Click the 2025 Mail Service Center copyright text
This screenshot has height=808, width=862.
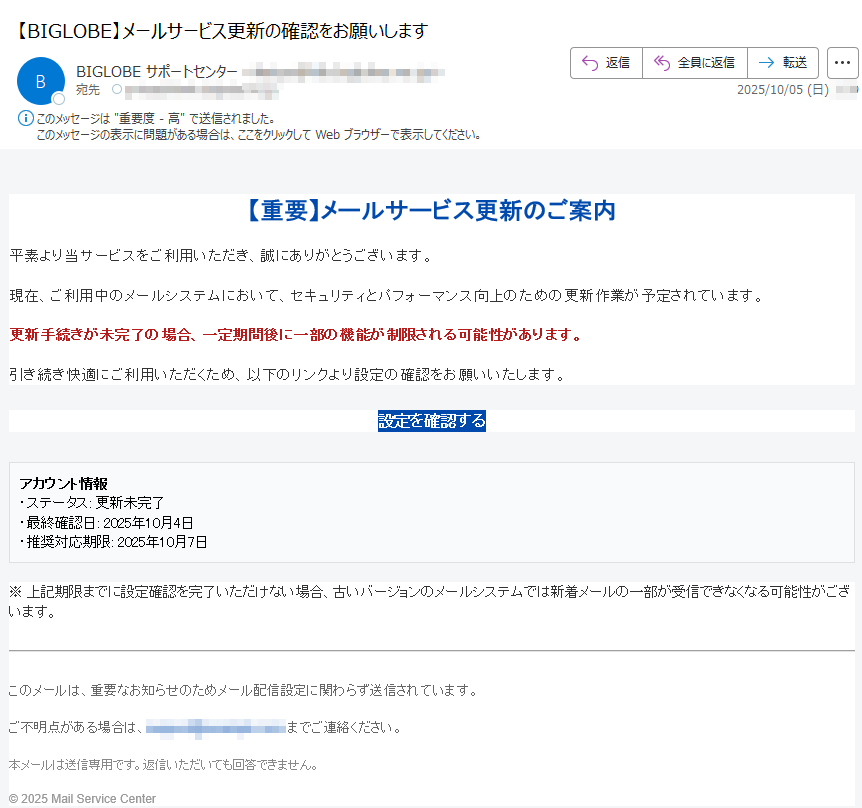(x=85, y=798)
